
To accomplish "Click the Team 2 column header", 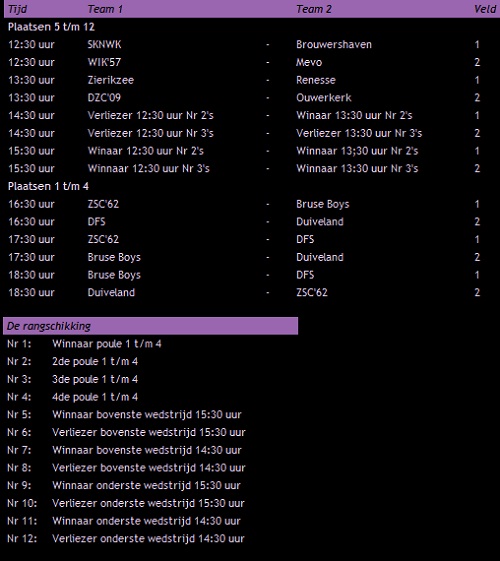I will (x=314, y=9).
